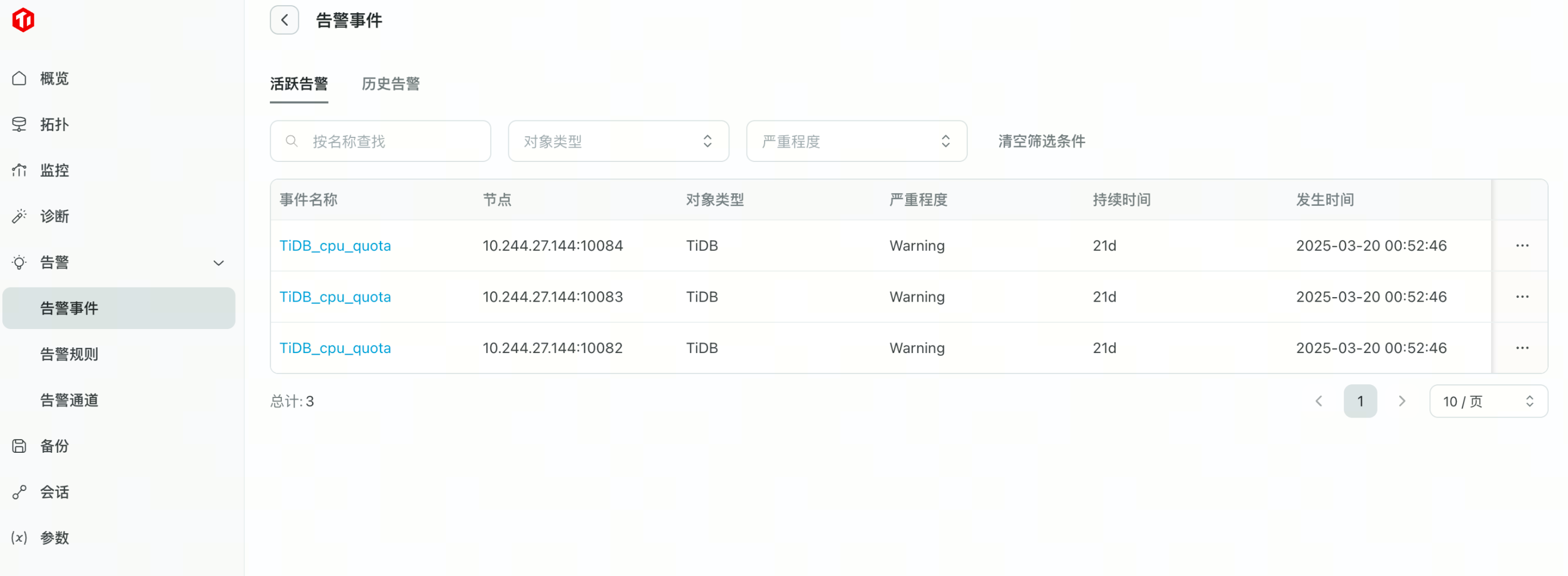The width and height of the screenshot is (1568, 576).
Task: Open TiDB_cpu_quota alert for node 10083
Action: (335, 297)
